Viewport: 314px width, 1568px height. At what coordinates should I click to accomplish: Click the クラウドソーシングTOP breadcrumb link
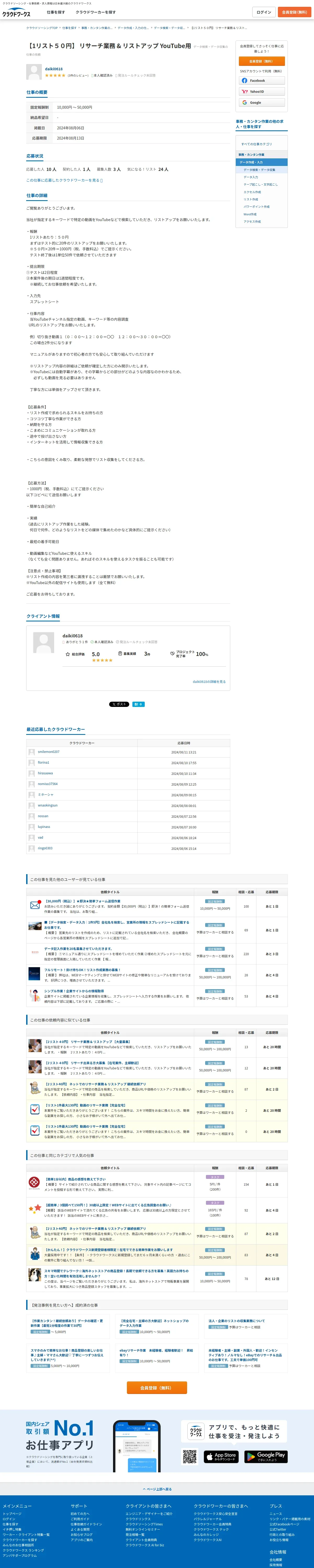(42, 28)
